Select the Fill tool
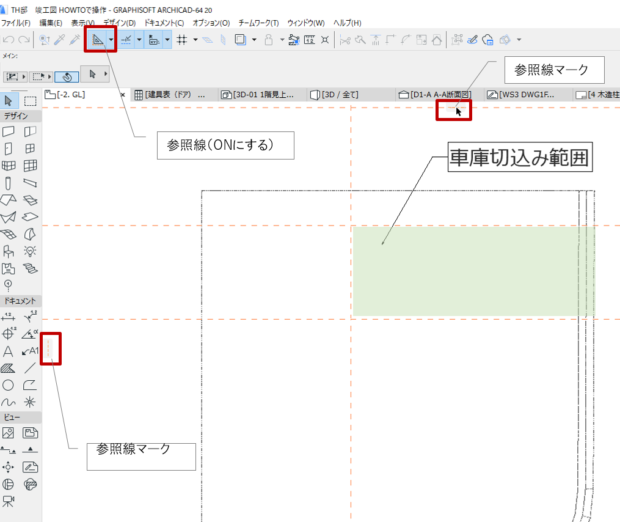 [8, 368]
